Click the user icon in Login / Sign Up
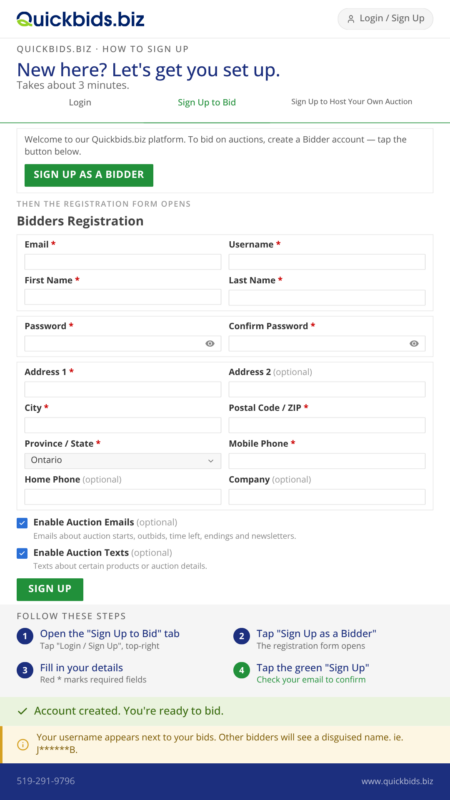 click(351, 19)
